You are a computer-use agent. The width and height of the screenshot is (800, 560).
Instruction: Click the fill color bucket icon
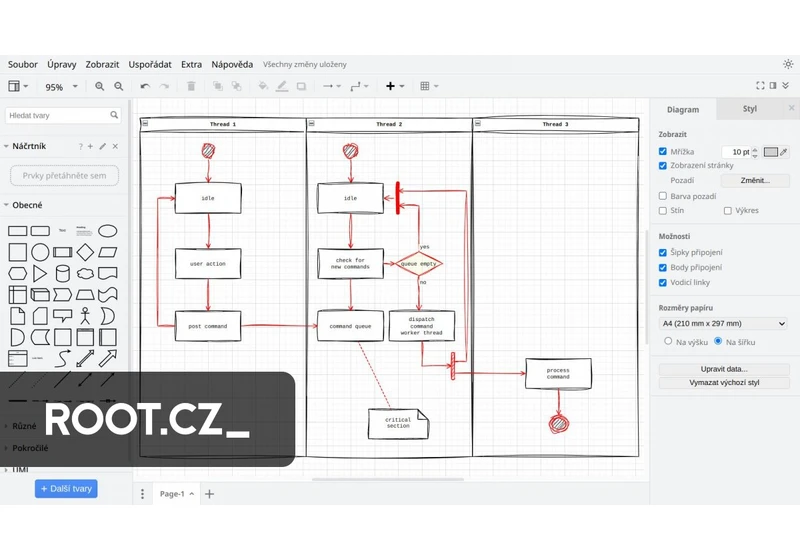(x=263, y=86)
